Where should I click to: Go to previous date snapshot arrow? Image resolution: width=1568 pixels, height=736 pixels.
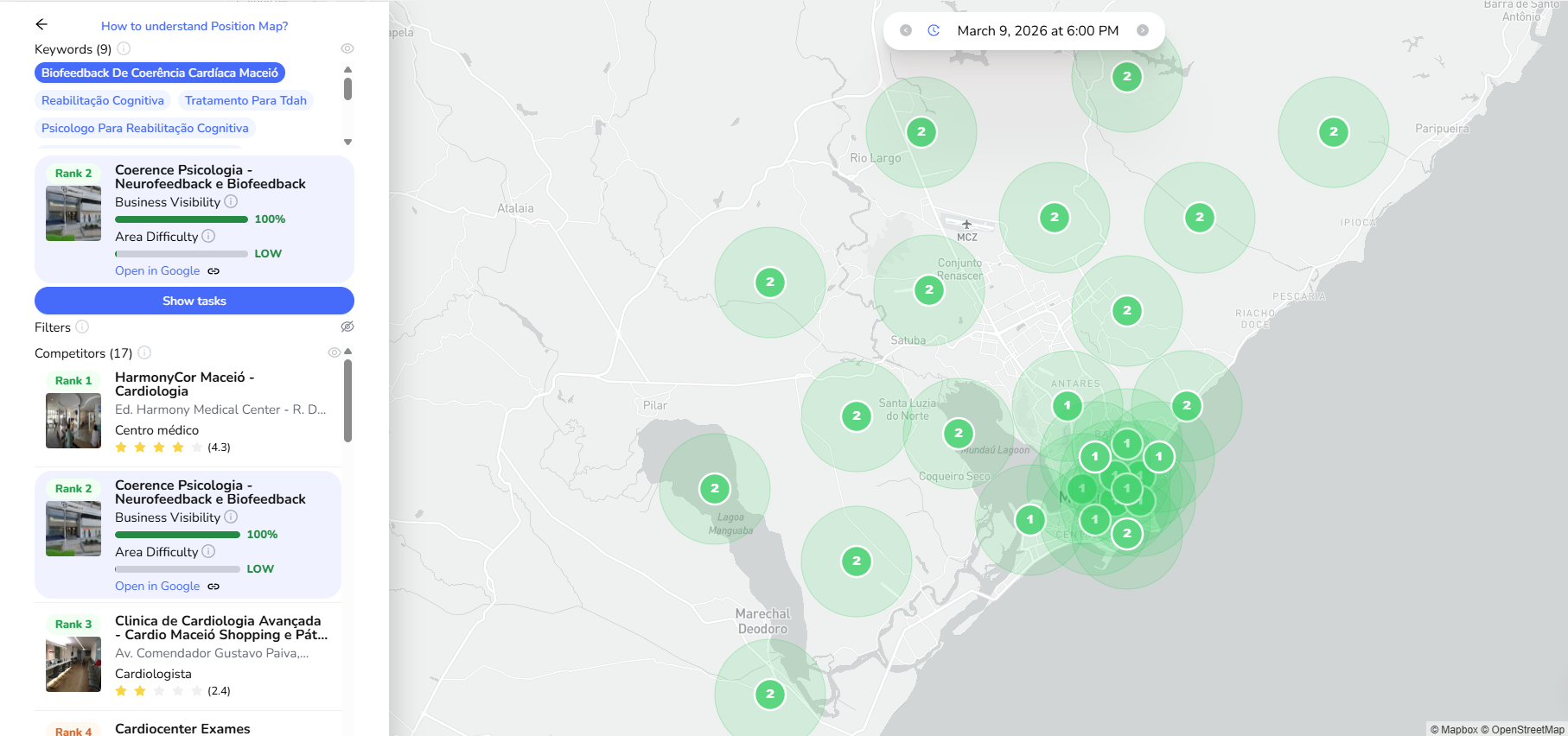906,30
